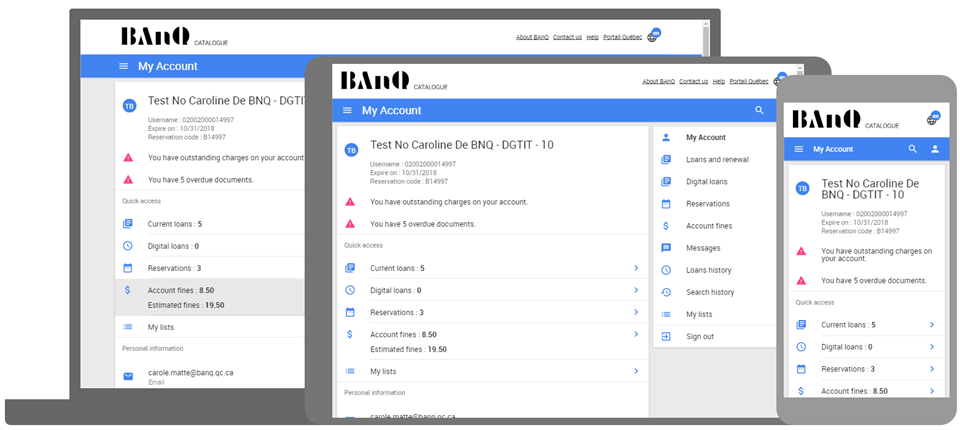Open hamburger menu on laptop screen

(124, 66)
